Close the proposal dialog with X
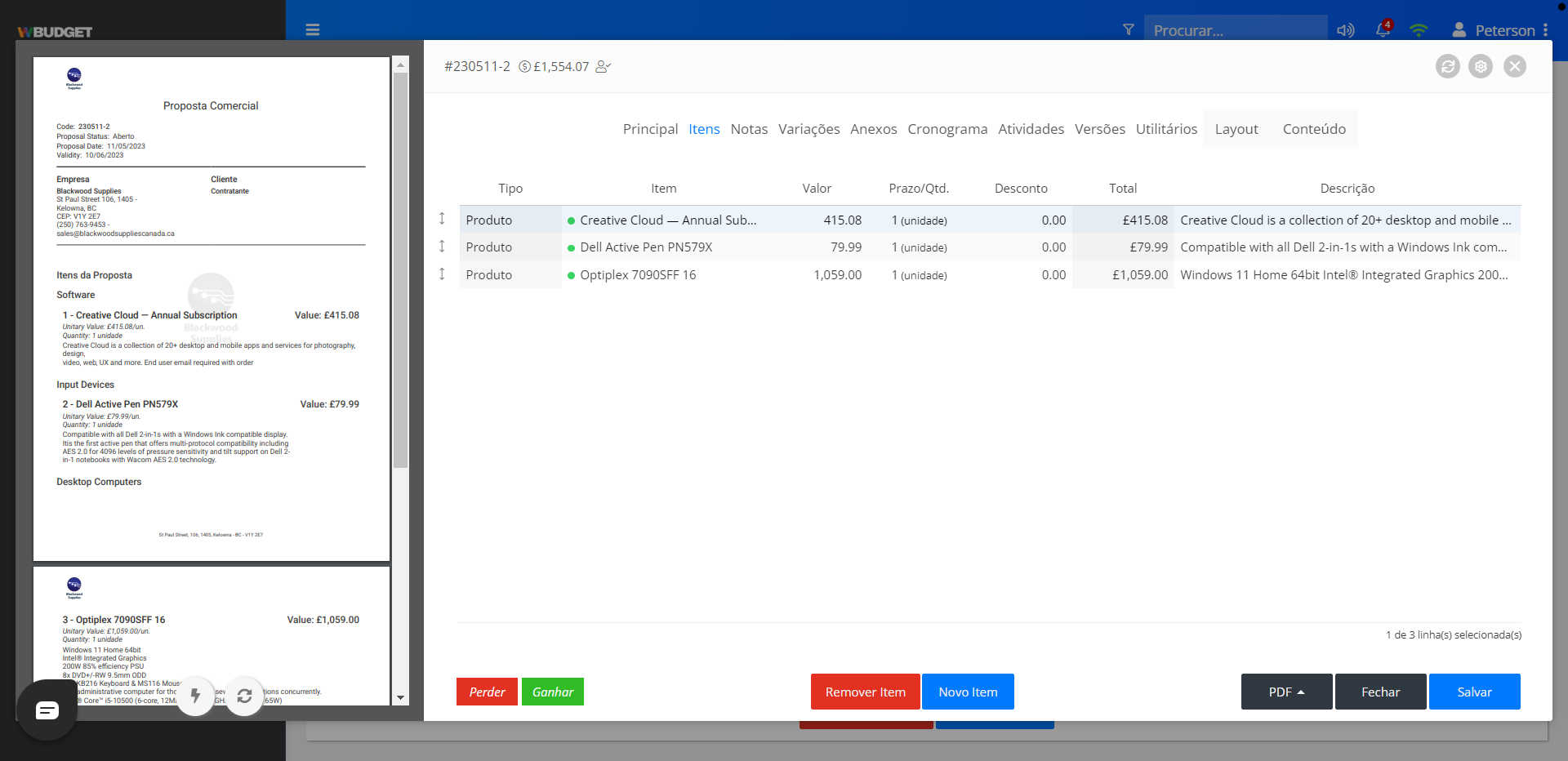Viewport: 1568px width, 761px height. click(x=1515, y=66)
